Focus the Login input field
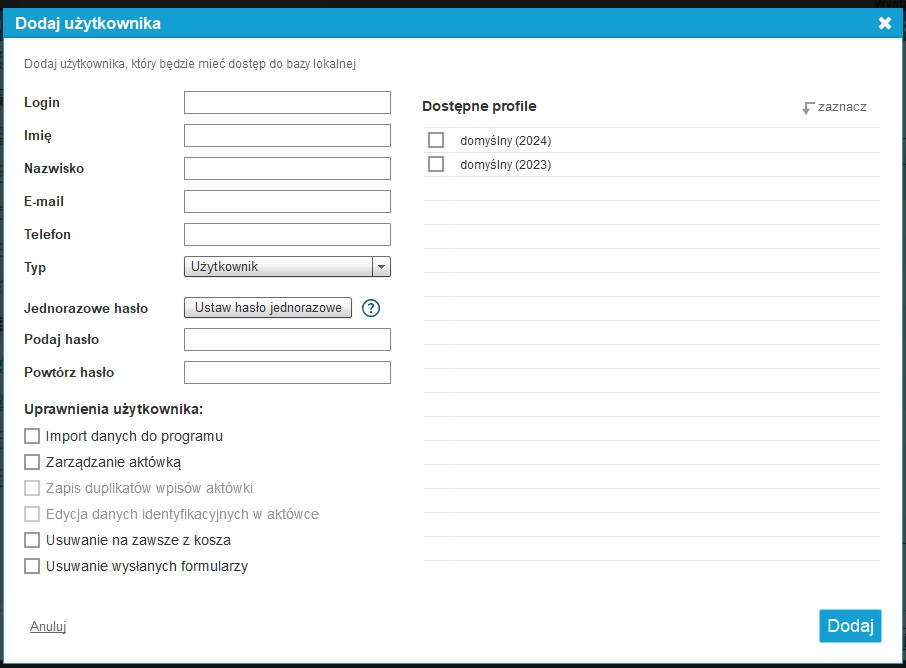 pyautogui.click(x=287, y=102)
